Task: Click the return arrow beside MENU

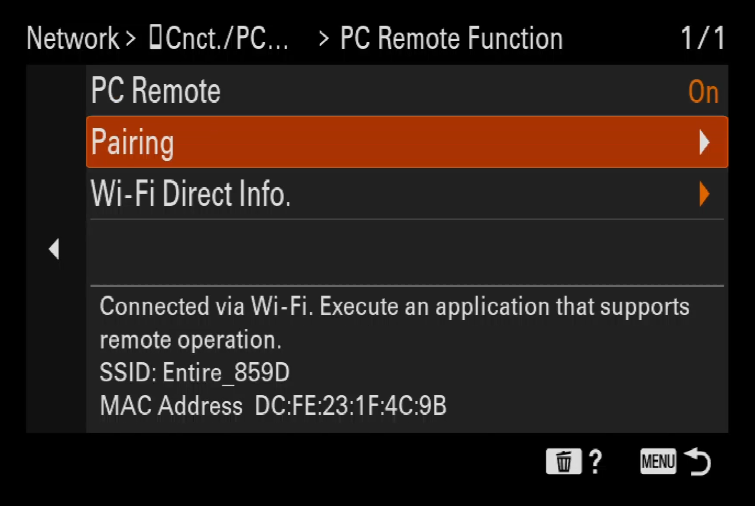Action: tap(698, 461)
